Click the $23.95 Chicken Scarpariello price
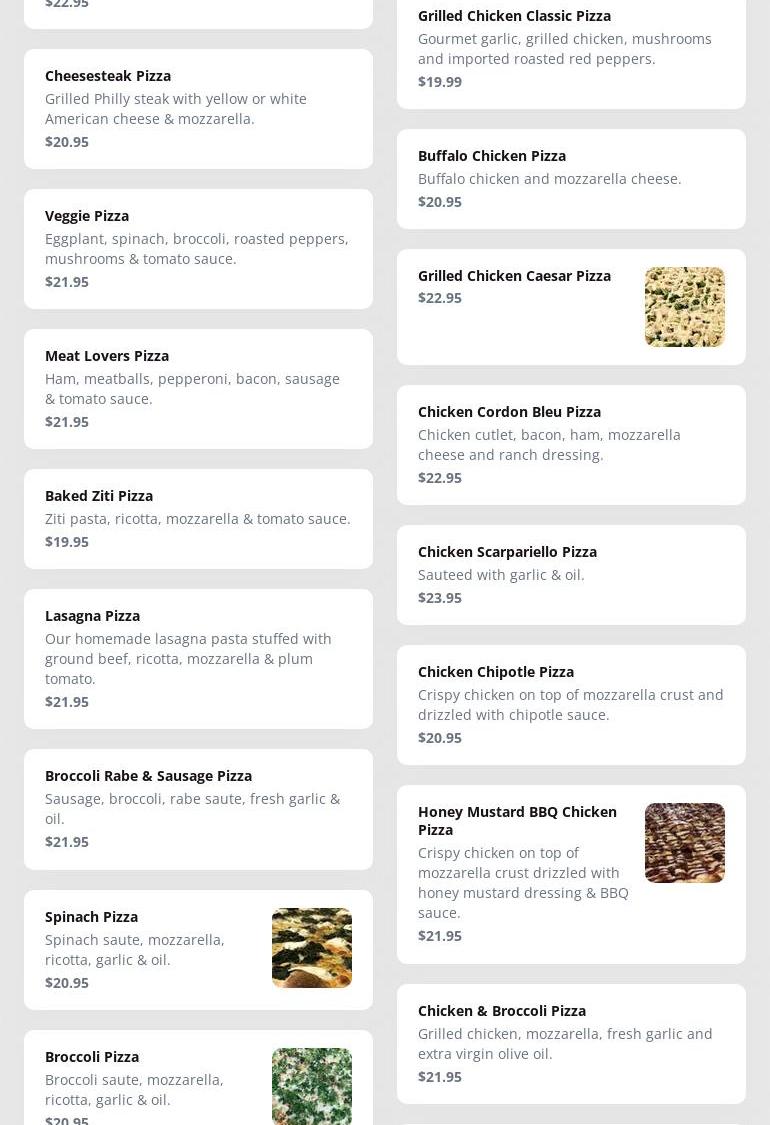 click(x=440, y=598)
